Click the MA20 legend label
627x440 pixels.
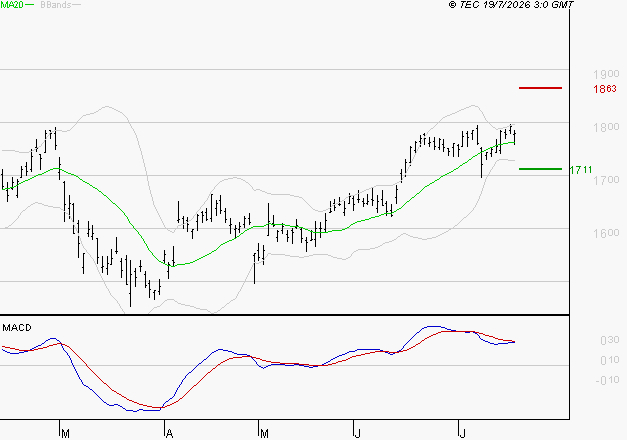click(12, 4)
